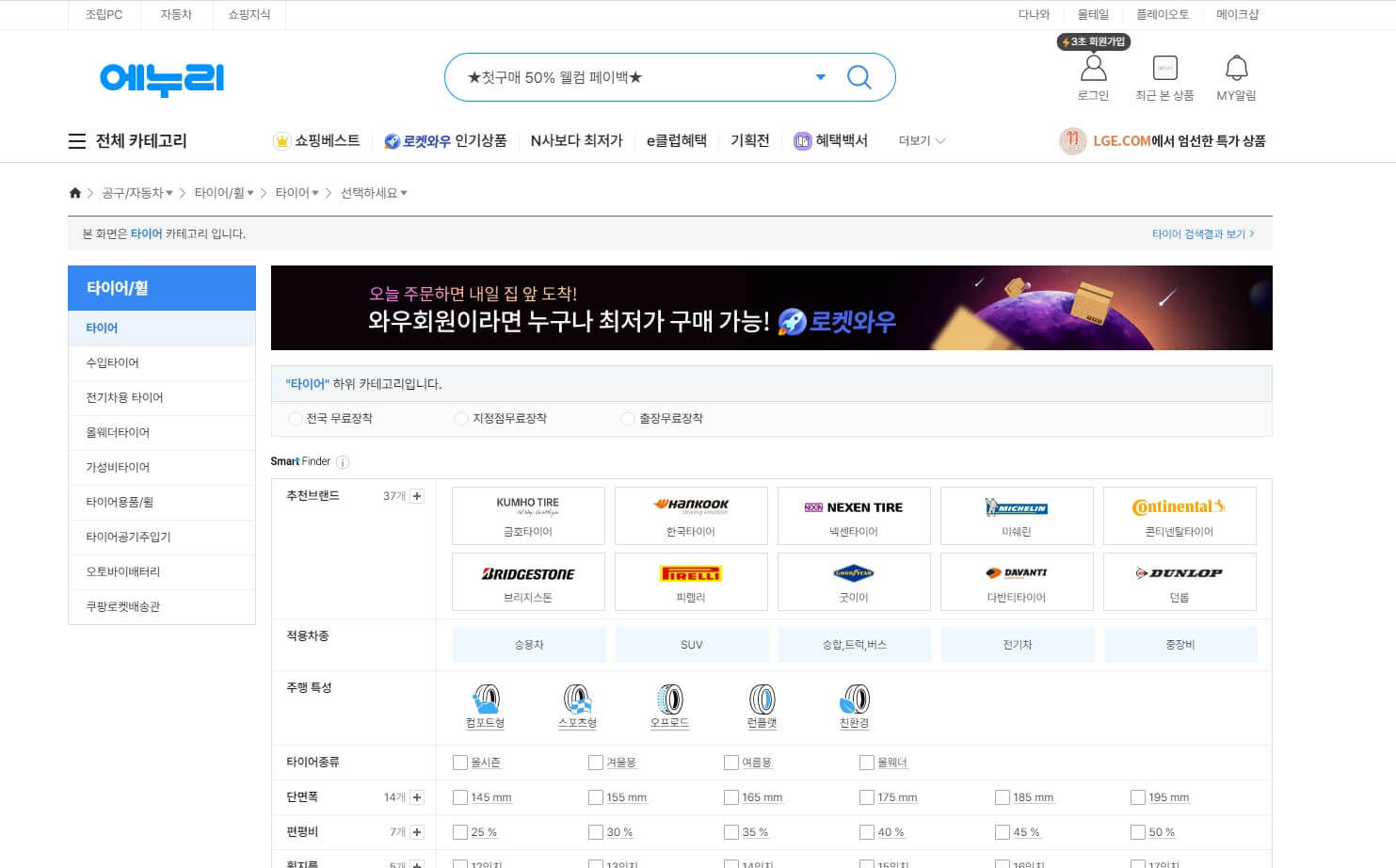This screenshot has width=1396, height=868.
Task: Expand 편평비 options with plus button
Action: coord(417,832)
